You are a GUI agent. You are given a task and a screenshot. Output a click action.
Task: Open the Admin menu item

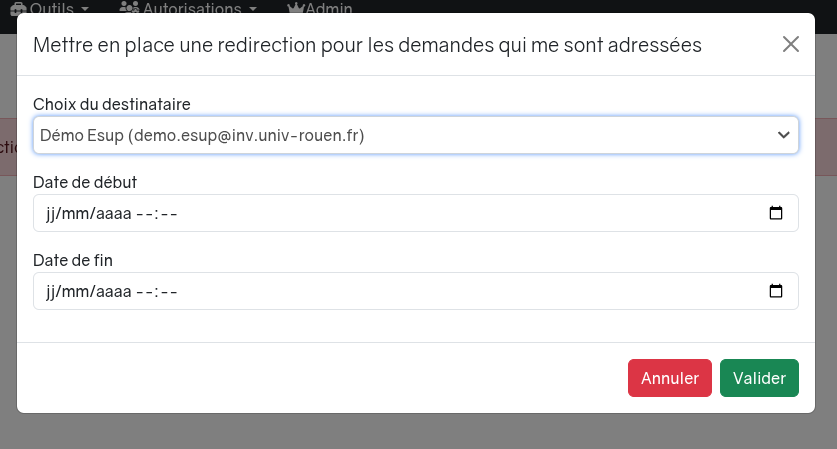(329, 7)
